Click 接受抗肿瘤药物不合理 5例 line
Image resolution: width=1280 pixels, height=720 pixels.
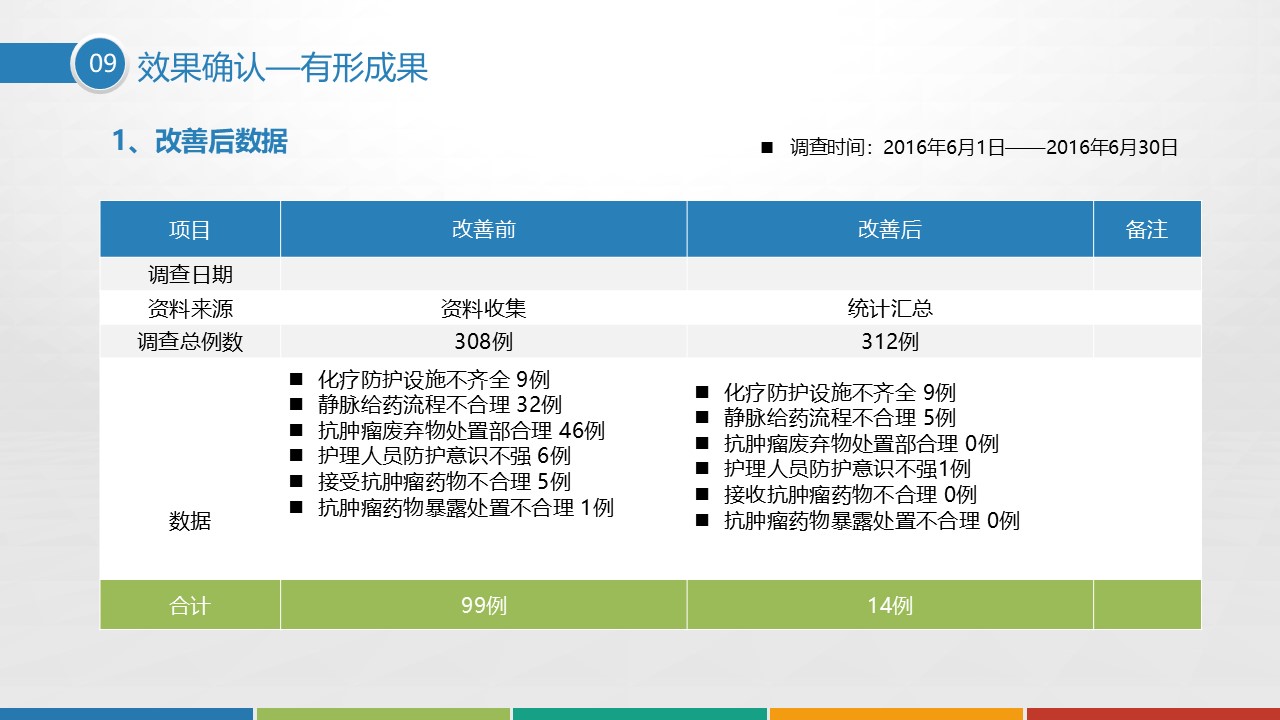[x=444, y=482]
